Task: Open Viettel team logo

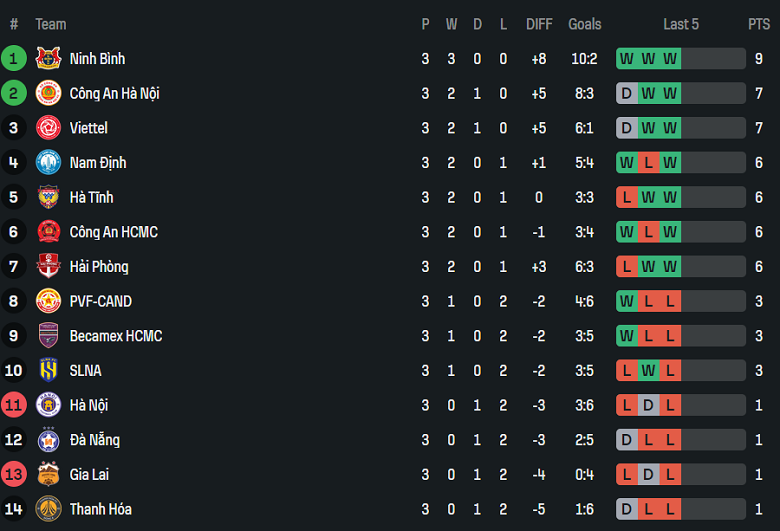Action: (x=48, y=128)
